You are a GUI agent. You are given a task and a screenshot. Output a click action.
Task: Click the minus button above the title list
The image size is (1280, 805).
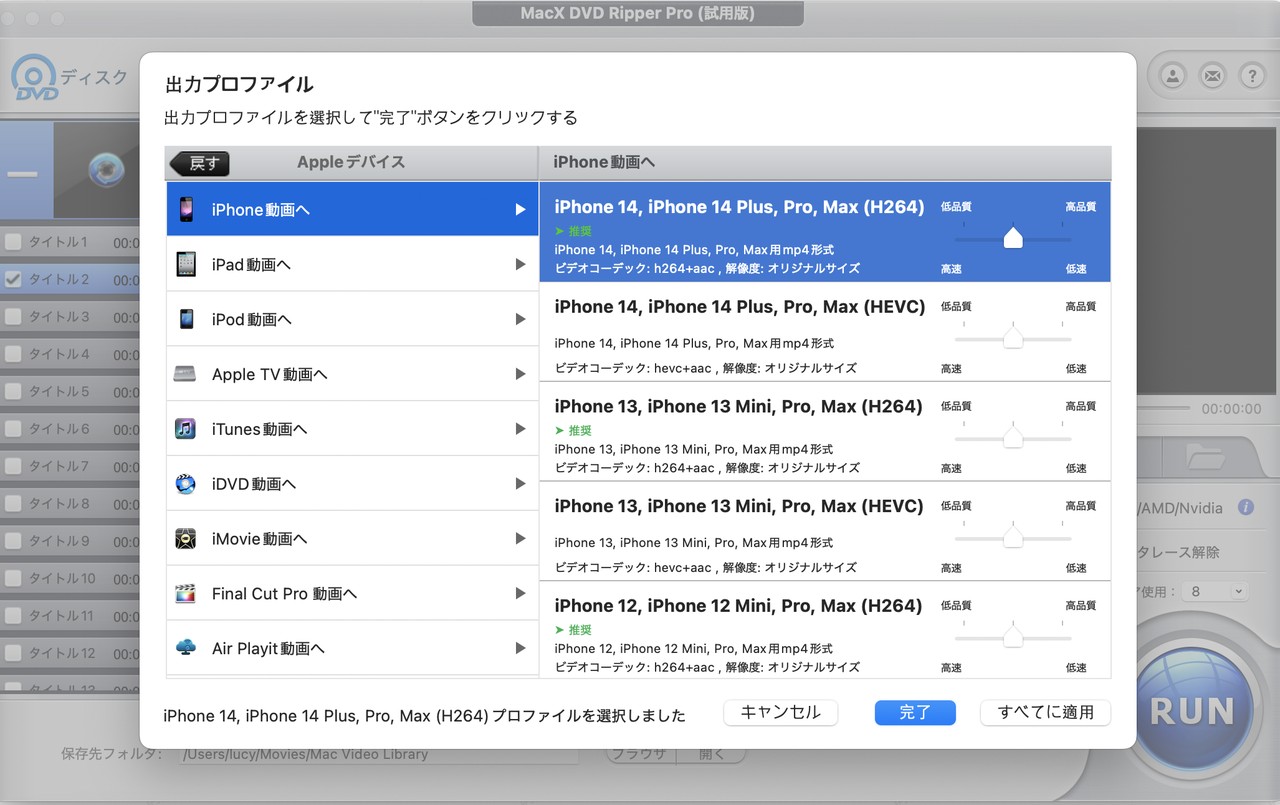(x=22, y=174)
